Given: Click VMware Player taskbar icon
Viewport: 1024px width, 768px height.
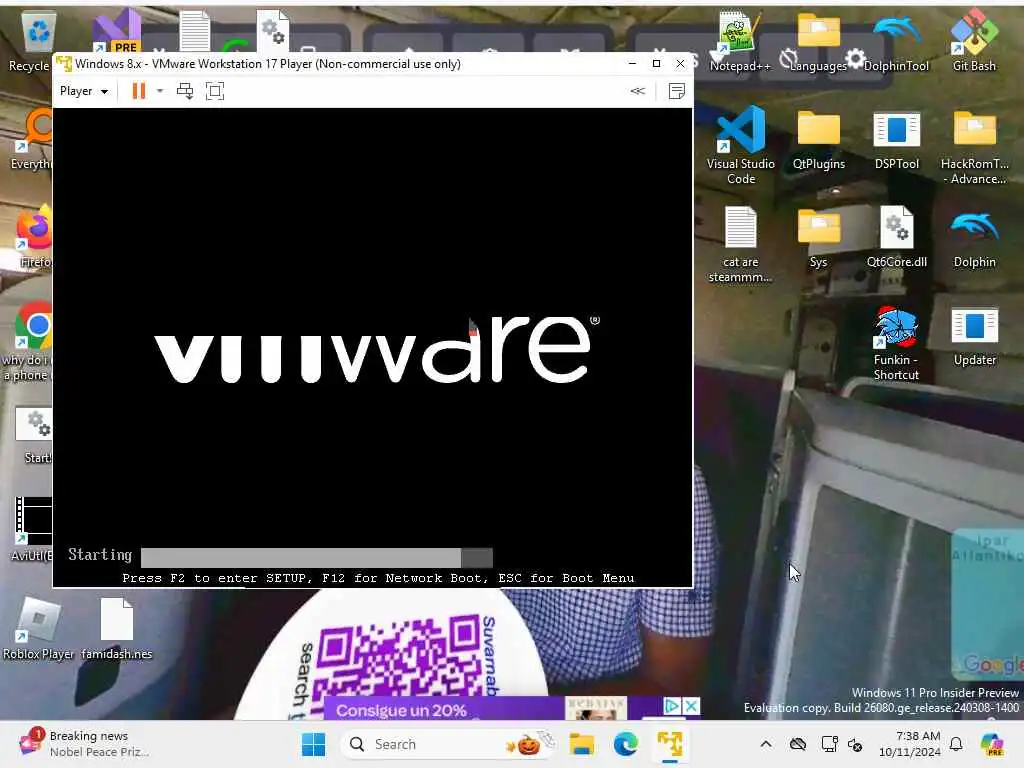Looking at the screenshot, I should coord(670,744).
